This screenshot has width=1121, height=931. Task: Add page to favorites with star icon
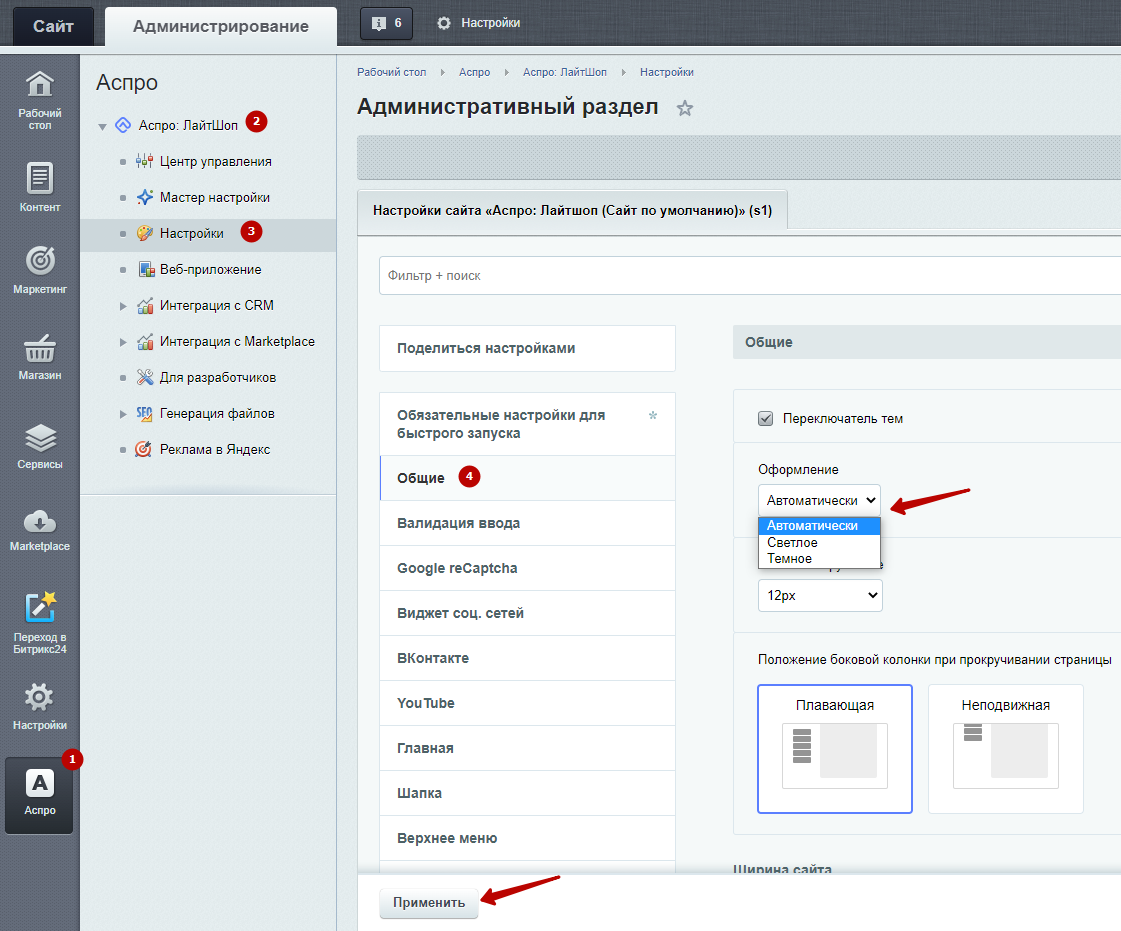click(685, 108)
